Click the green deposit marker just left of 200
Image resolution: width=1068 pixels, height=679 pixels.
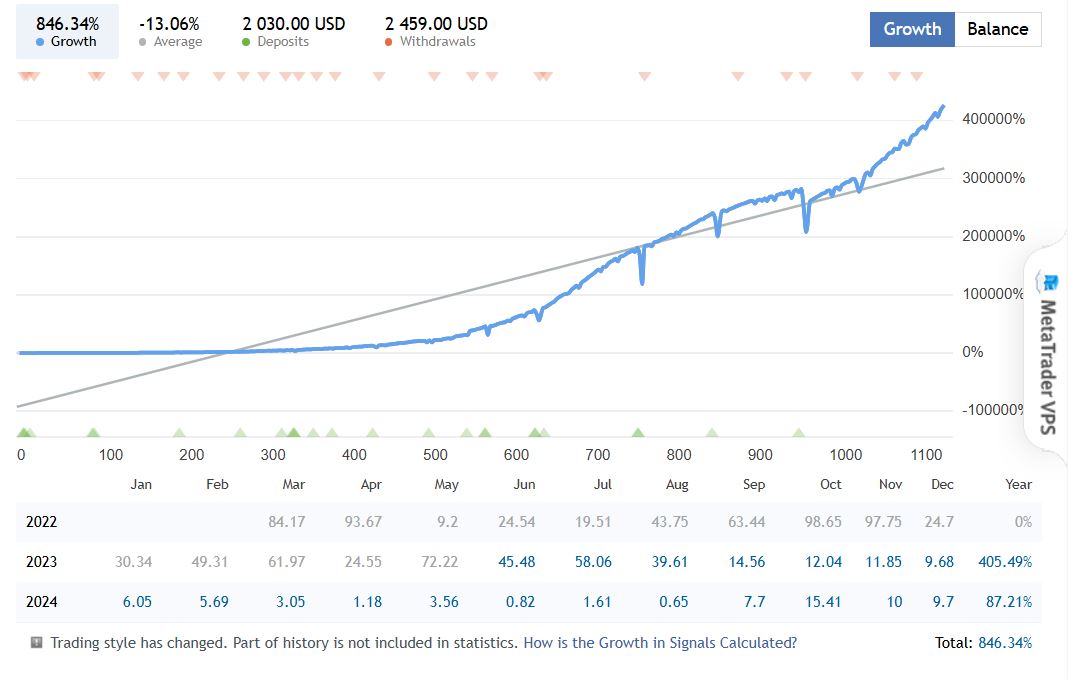pyautogui.click(x=180, y=433)
